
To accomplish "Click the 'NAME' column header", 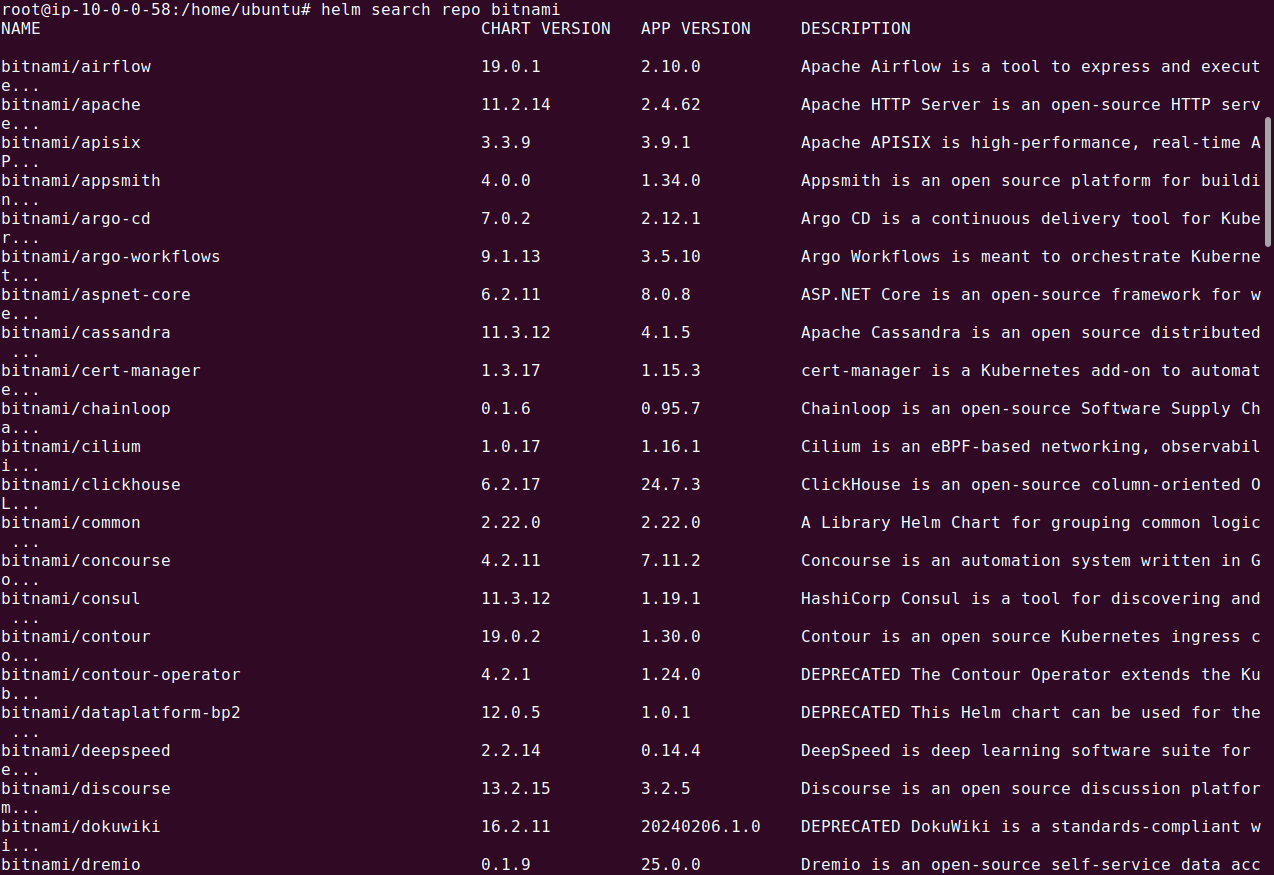I will coord(21,29).
